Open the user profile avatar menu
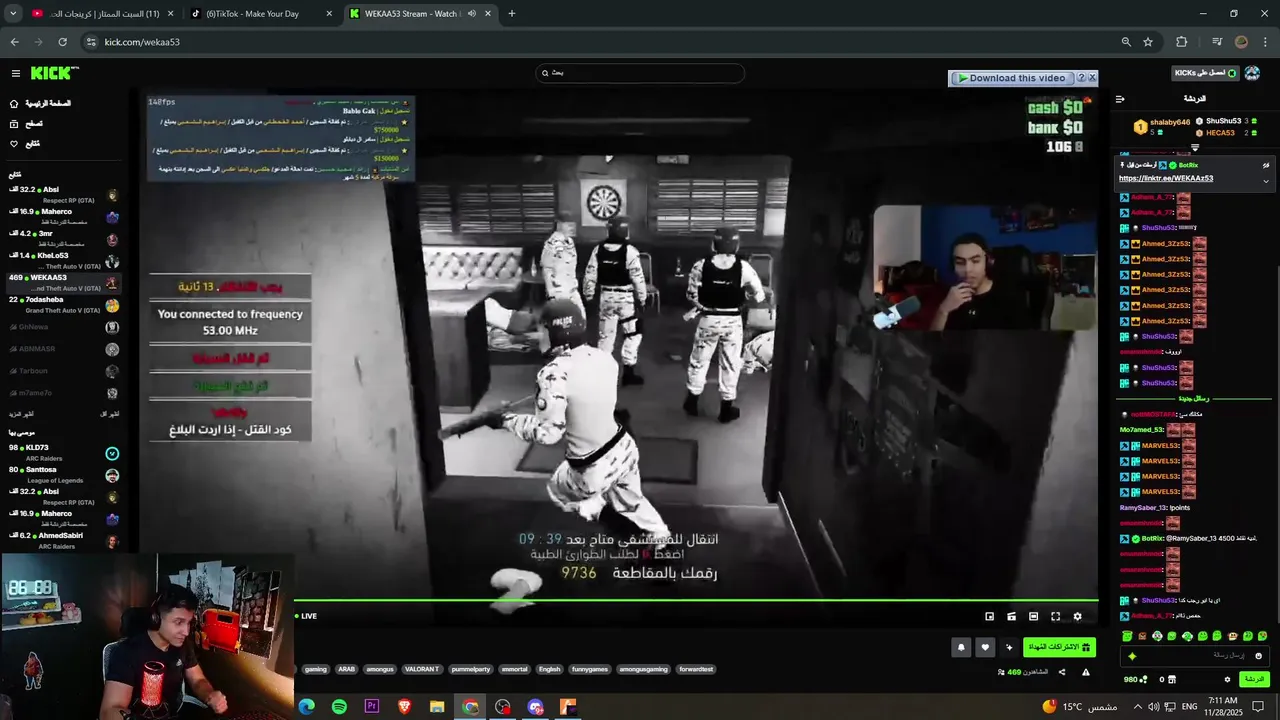Screen dimensions: 1280x720 (x=1252, y=73)
